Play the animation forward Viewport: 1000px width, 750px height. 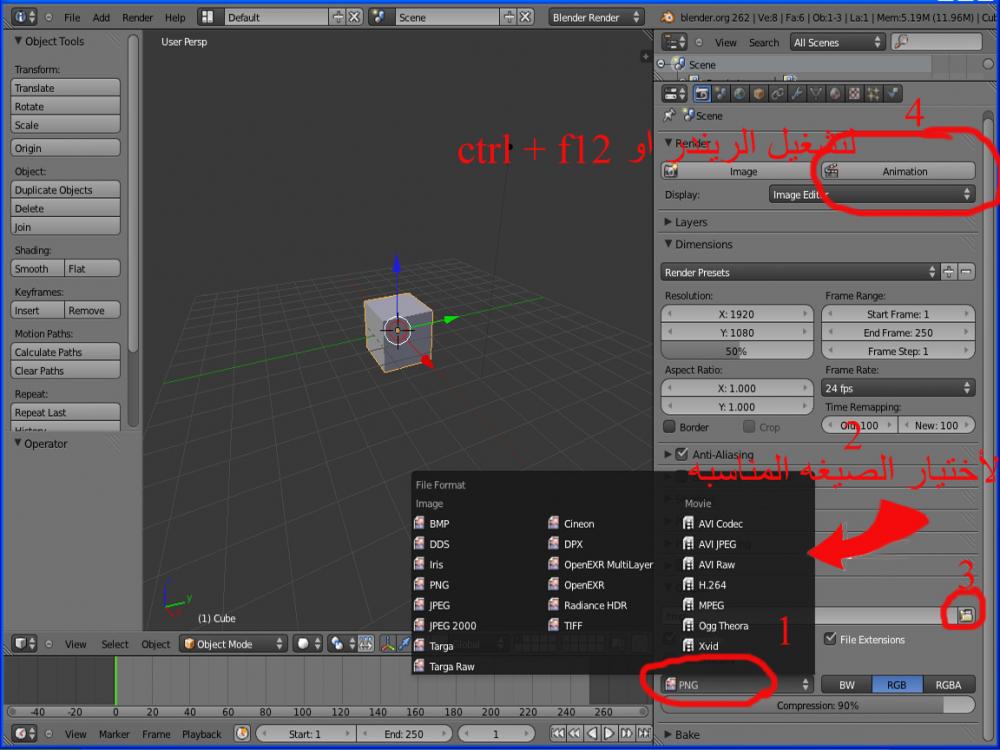tap(609, 733)
